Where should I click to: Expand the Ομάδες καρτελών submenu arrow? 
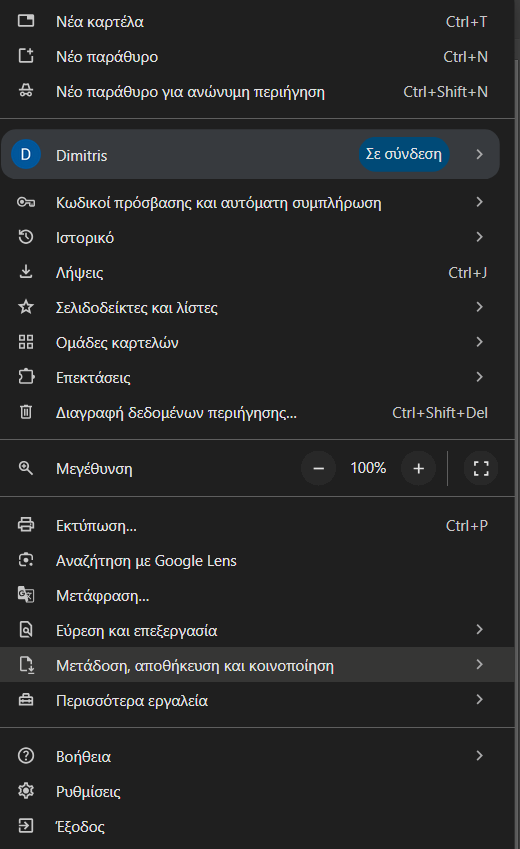479,342
